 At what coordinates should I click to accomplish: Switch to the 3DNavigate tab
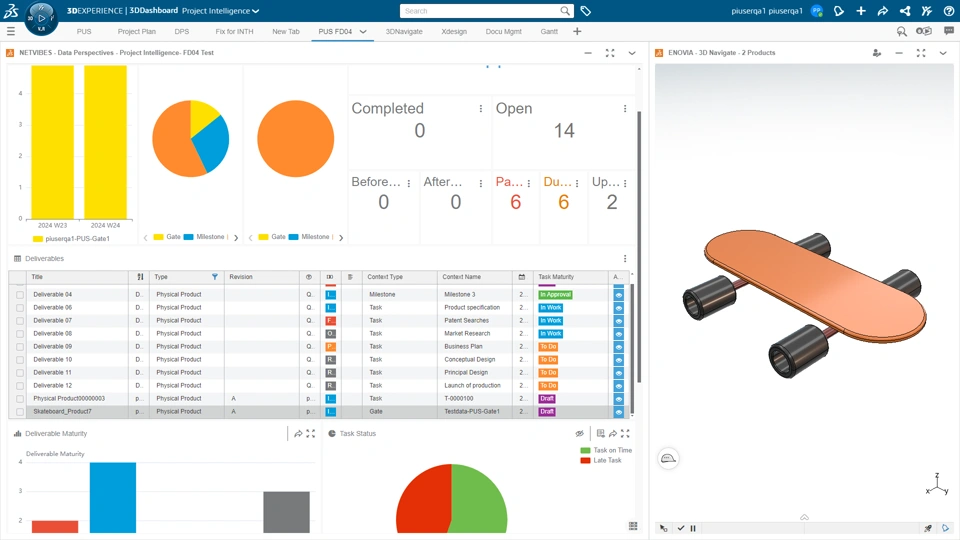click(x=404, y=31)
